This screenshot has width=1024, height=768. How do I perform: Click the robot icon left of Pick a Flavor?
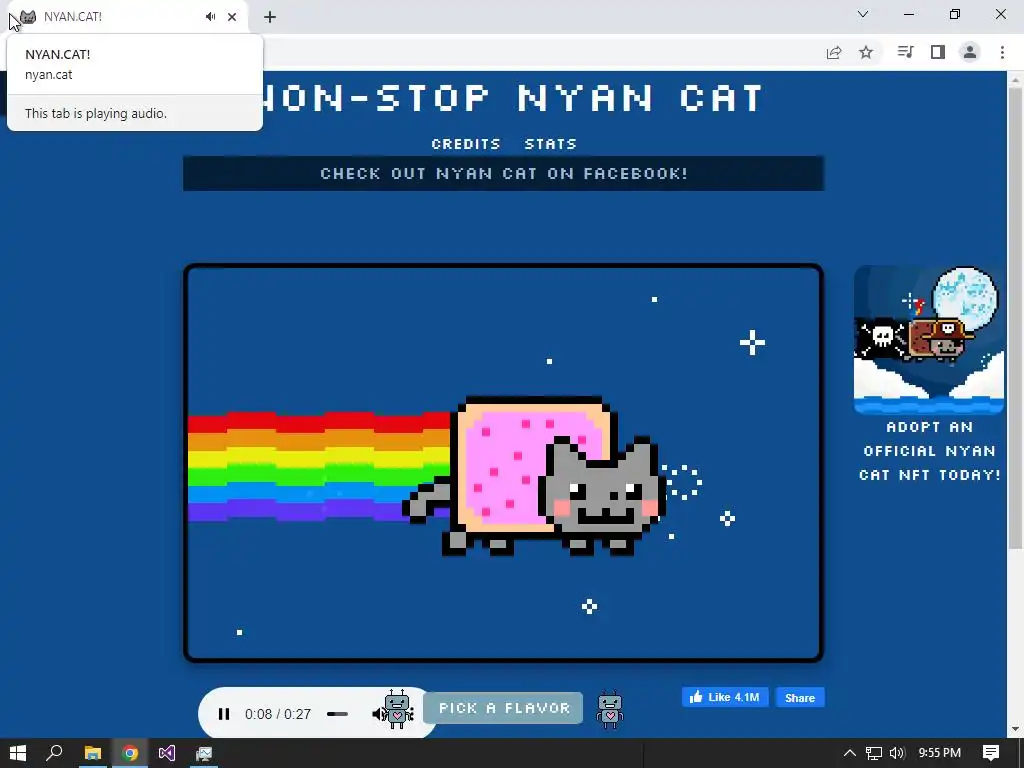[x=398, y=709]
